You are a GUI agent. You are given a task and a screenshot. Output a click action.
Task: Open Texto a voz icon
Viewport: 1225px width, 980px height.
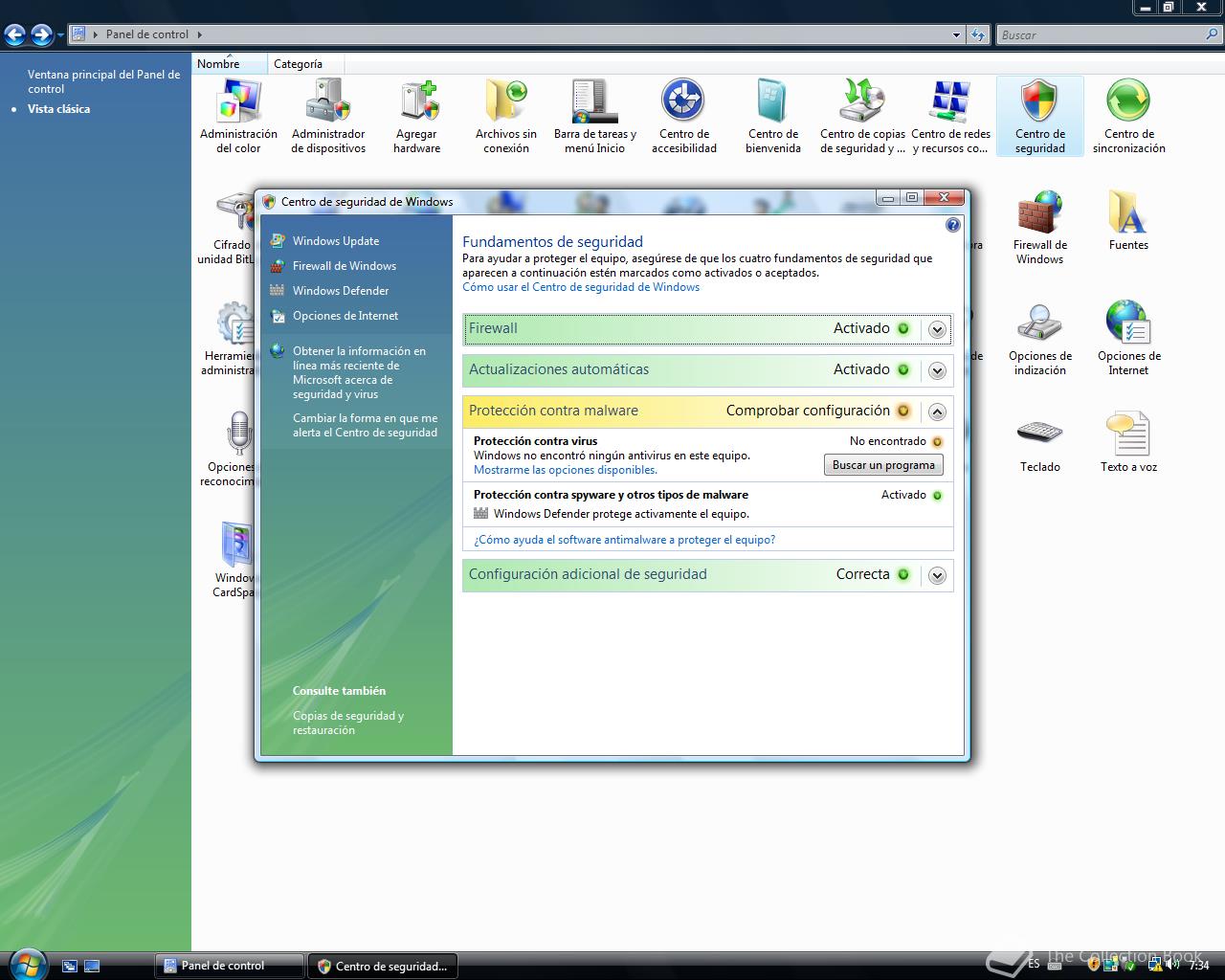coord(1128,442)
